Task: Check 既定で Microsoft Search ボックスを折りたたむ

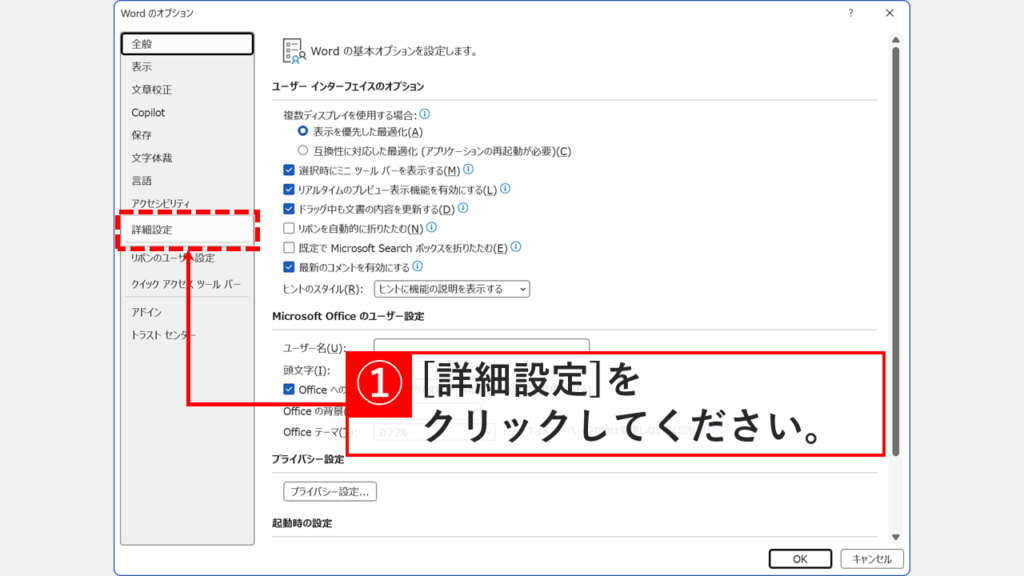Action: [289, 248]
